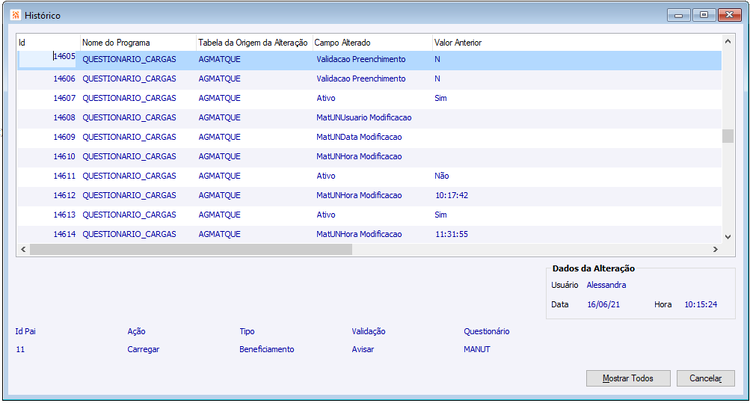Click the Não value in row 14611

tap(441, 176)
